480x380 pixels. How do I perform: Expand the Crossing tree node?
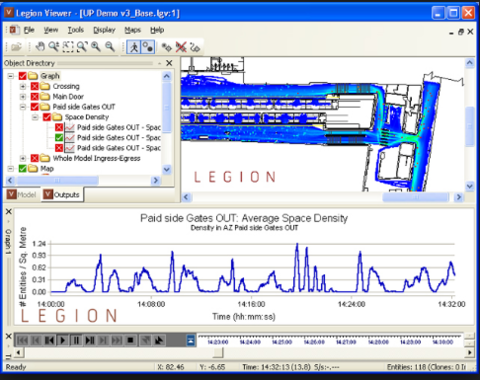coord(23,87)
